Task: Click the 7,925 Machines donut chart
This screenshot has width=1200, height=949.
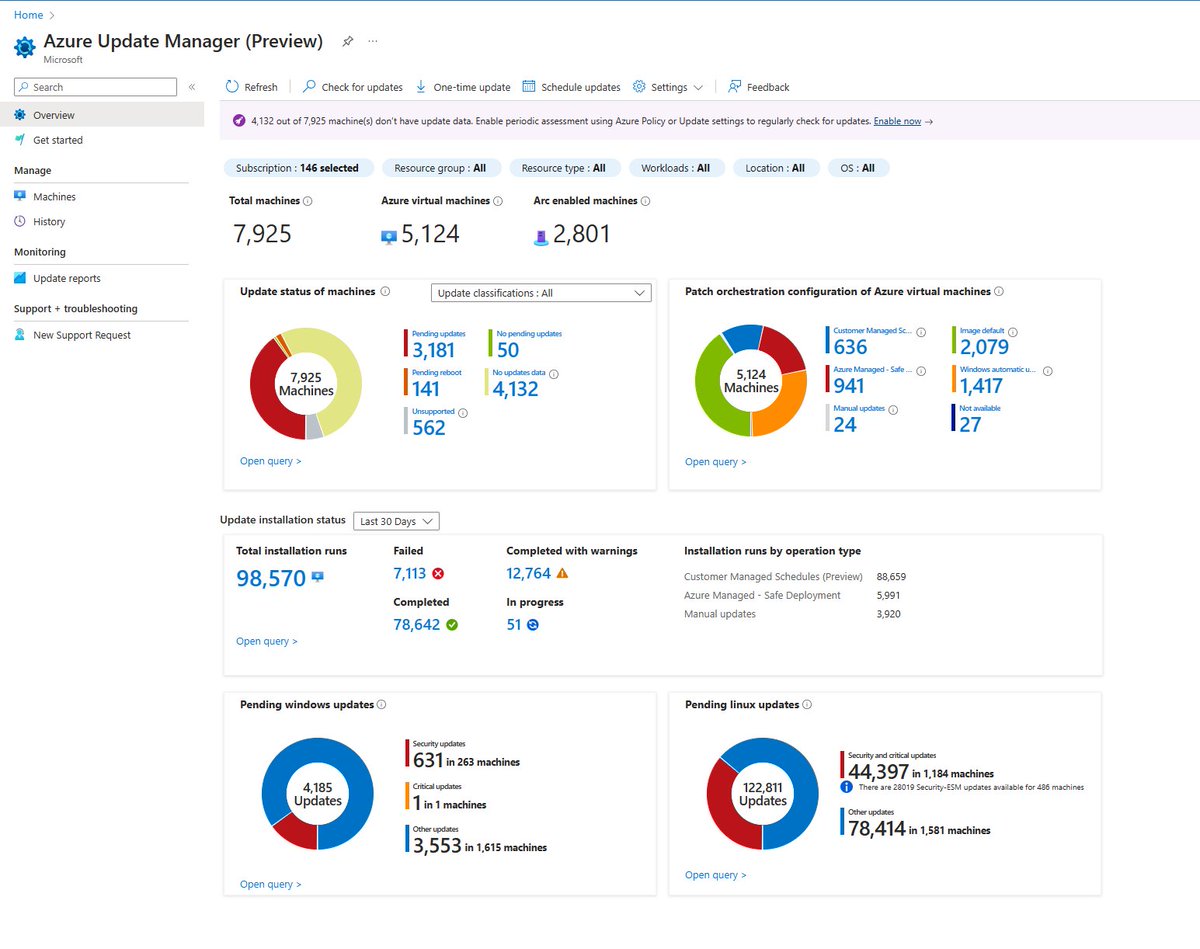Action: [x=306, y=383]
